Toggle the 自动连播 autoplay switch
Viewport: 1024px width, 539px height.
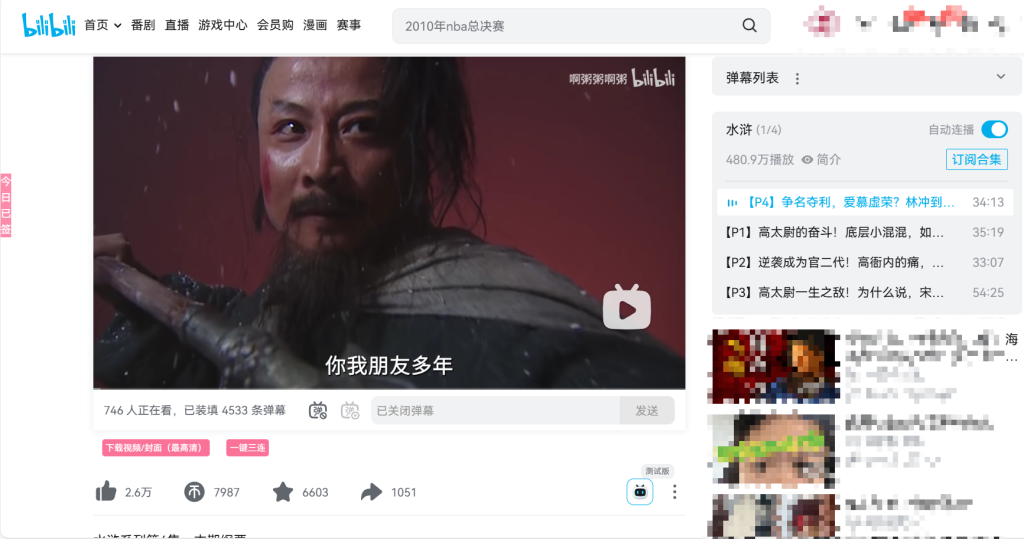(x=995, y=129)
